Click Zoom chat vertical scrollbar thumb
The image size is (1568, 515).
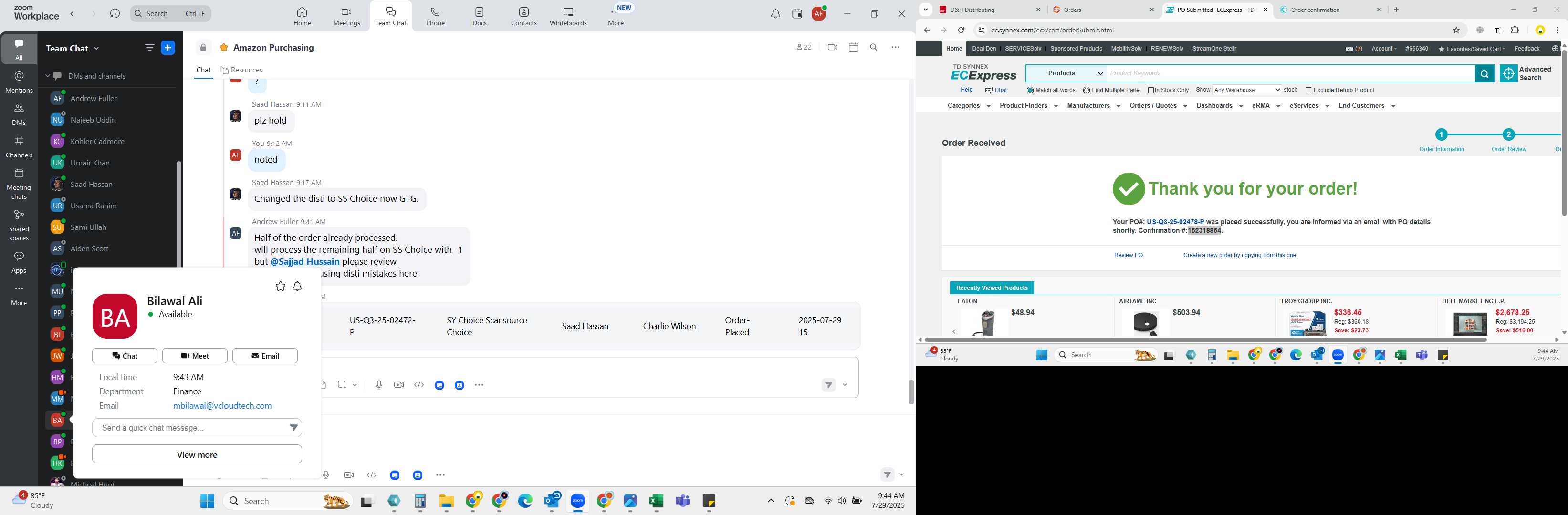click(910, 392)
